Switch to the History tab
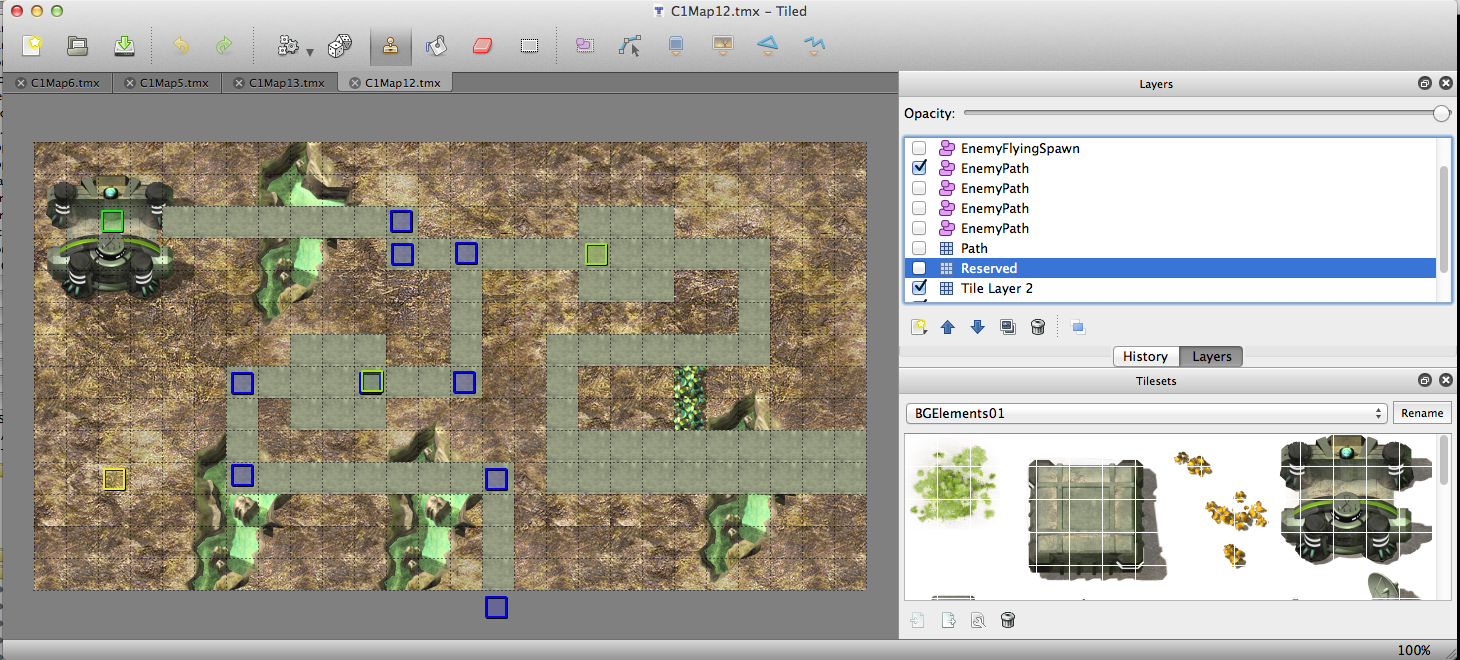 [1146, 356]
